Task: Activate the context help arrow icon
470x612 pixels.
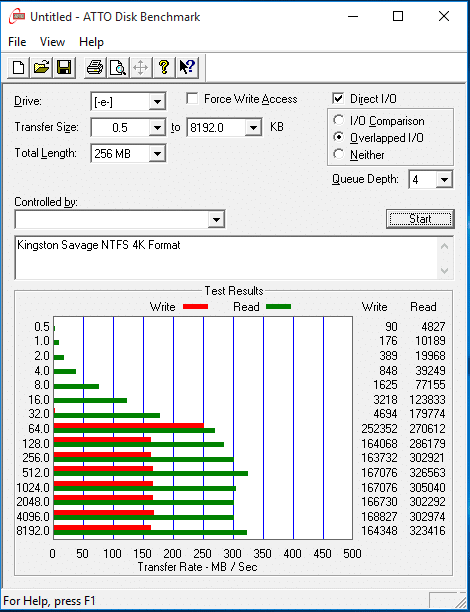Action: pyautogui.click(x=187, y=68)
